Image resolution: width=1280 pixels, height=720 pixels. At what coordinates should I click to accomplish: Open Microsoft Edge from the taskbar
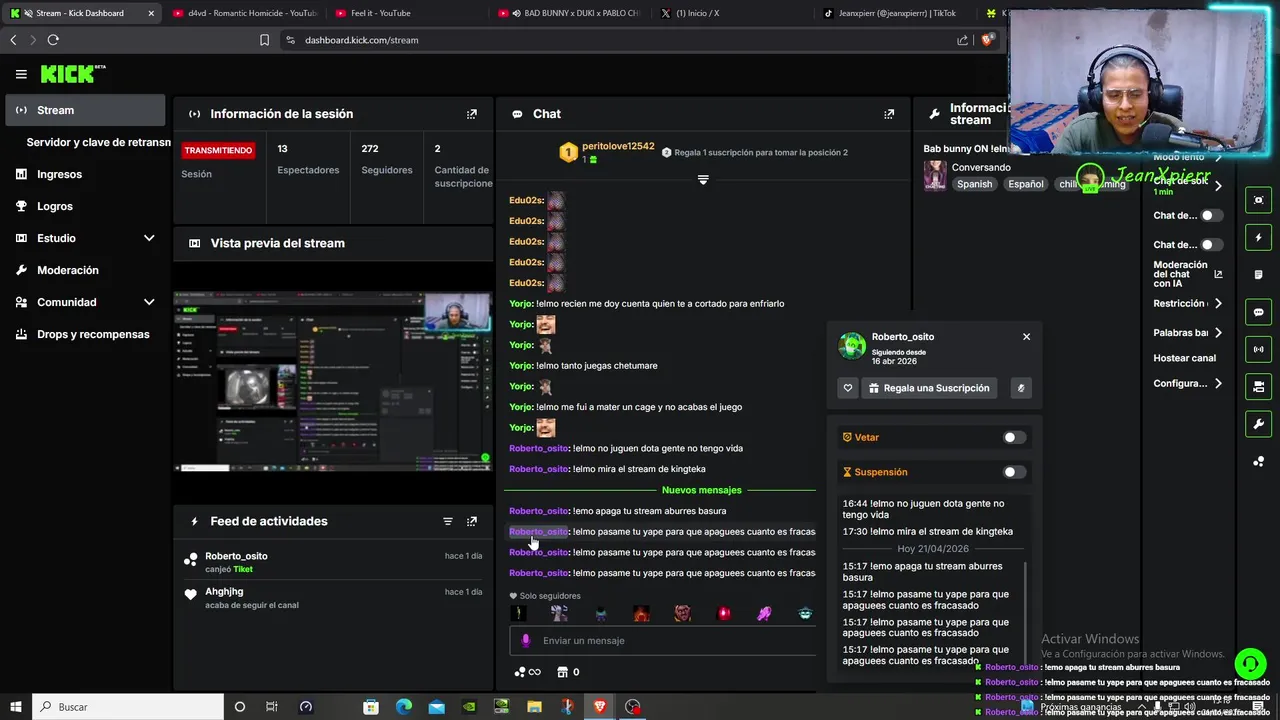coord(404,707)
